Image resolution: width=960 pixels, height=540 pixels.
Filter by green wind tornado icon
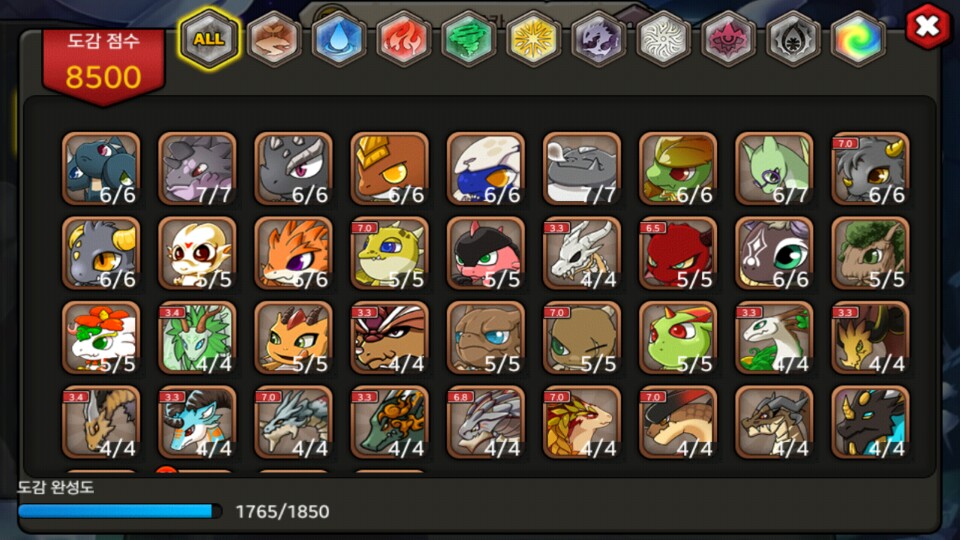468,39
